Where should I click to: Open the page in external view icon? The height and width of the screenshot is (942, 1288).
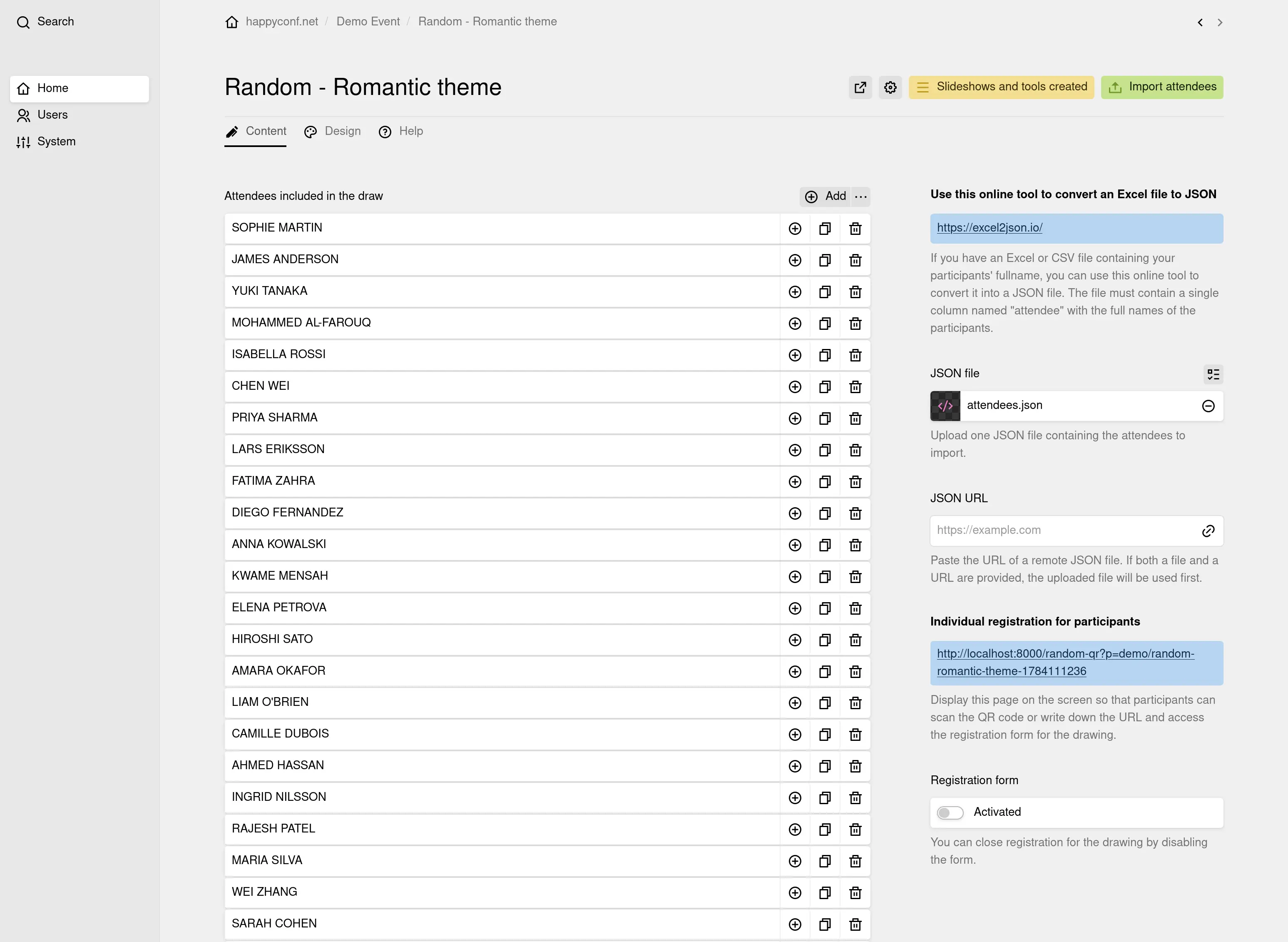[x=860, y=87]
